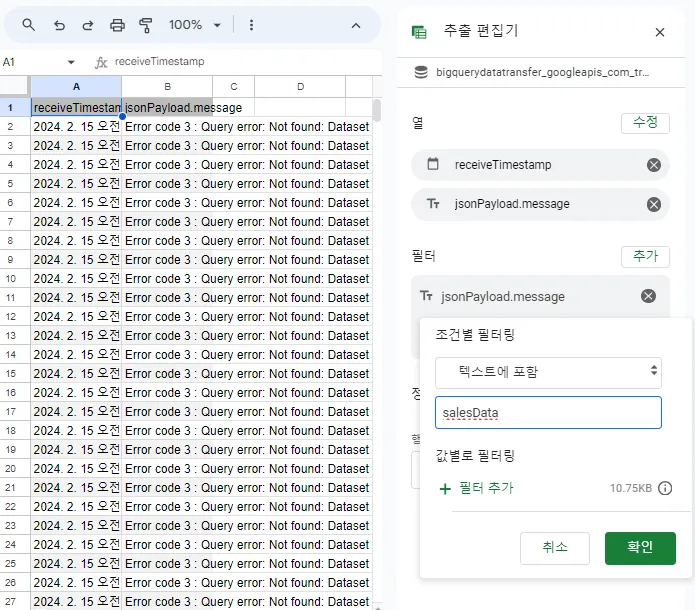This screenshot has width=695, height=610.
Task: Open the 100% zoom dropdown
Action: click(194, 25)
